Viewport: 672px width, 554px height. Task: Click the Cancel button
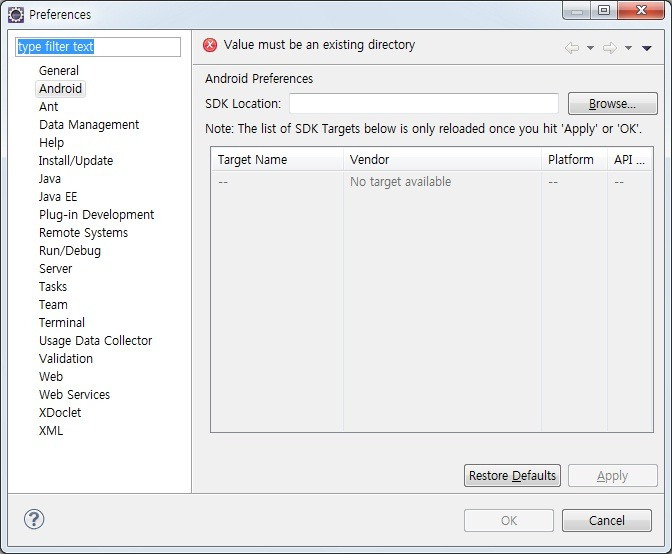point(606,521)
